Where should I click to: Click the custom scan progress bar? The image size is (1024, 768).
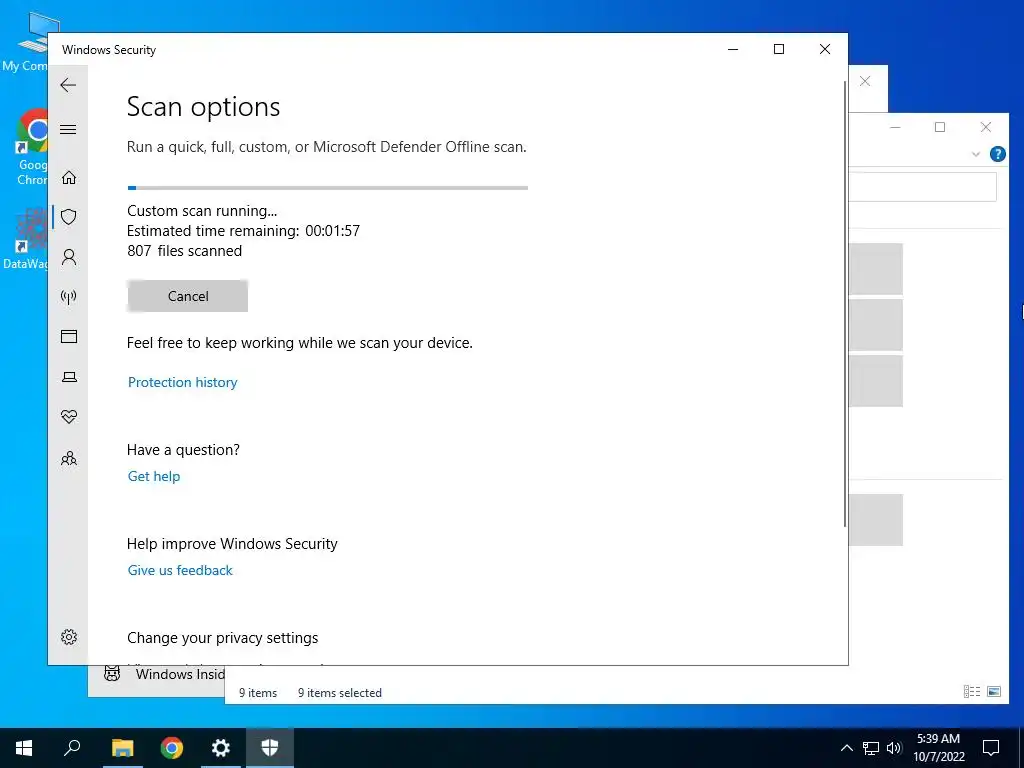click(x=327, y=187)
